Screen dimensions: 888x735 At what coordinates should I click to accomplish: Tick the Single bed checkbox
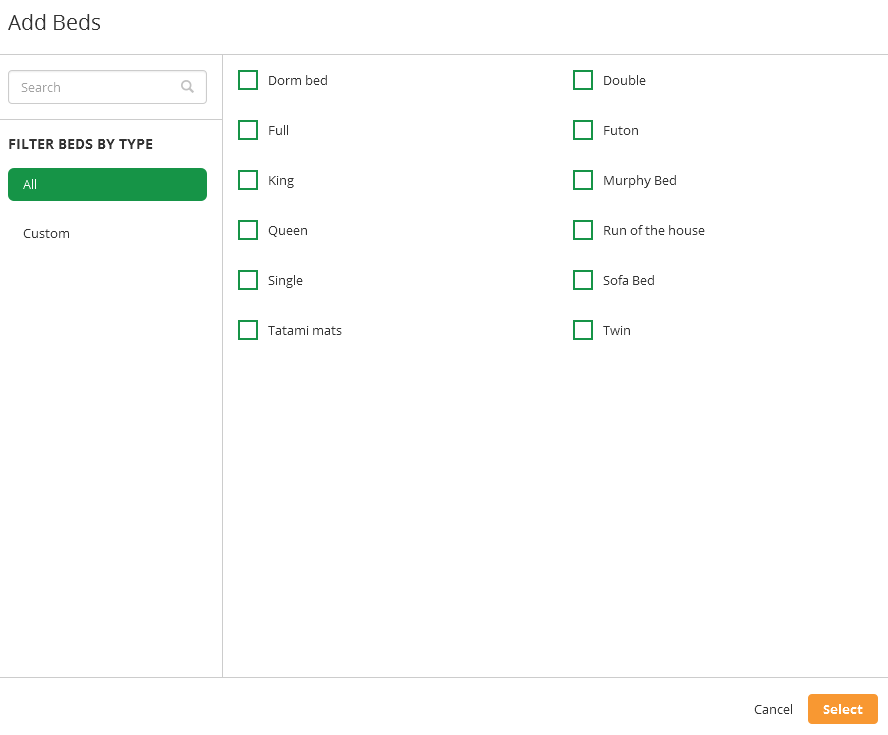coord(248,280)
